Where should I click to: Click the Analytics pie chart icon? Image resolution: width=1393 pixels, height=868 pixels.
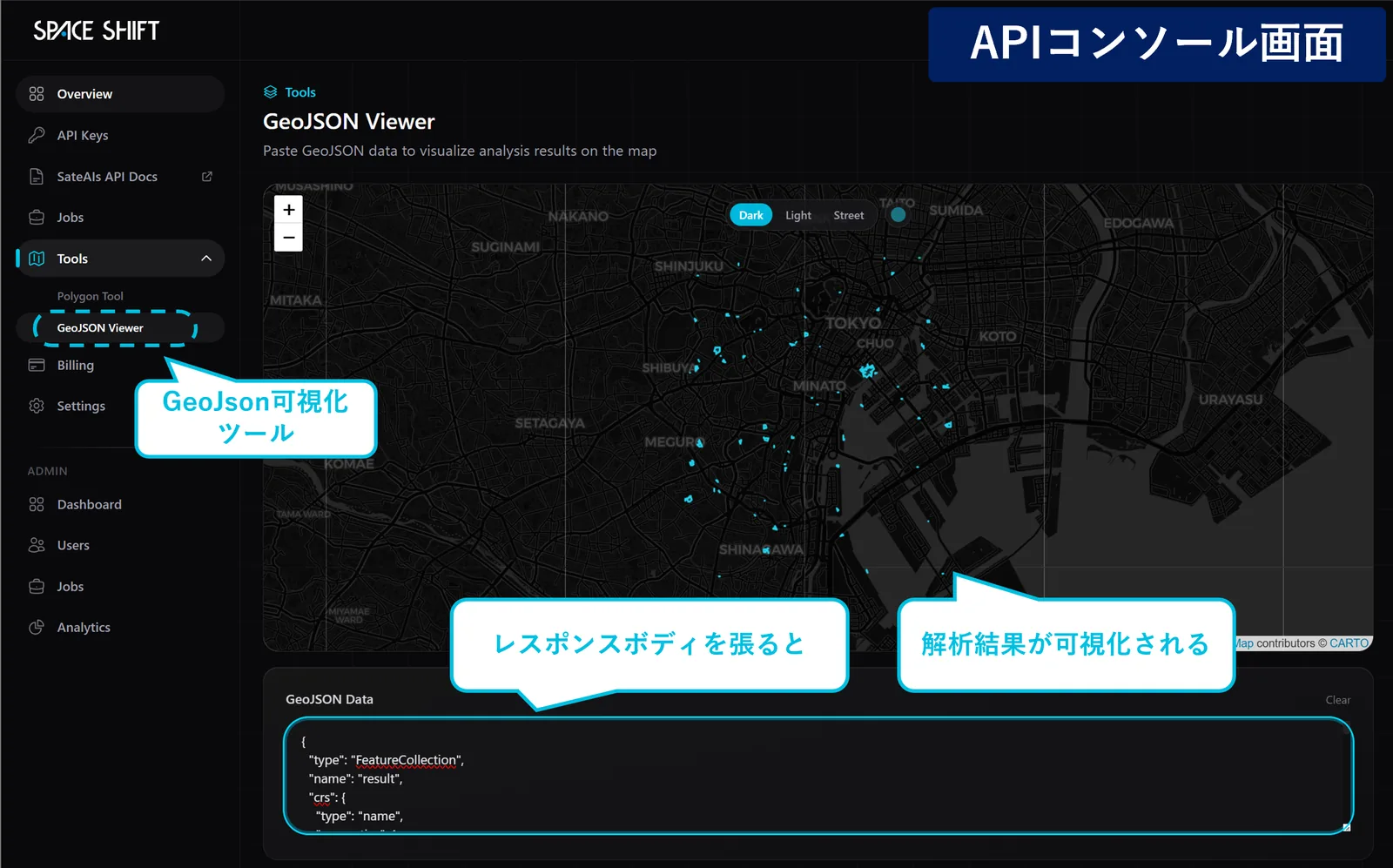[x=37, y=627]
